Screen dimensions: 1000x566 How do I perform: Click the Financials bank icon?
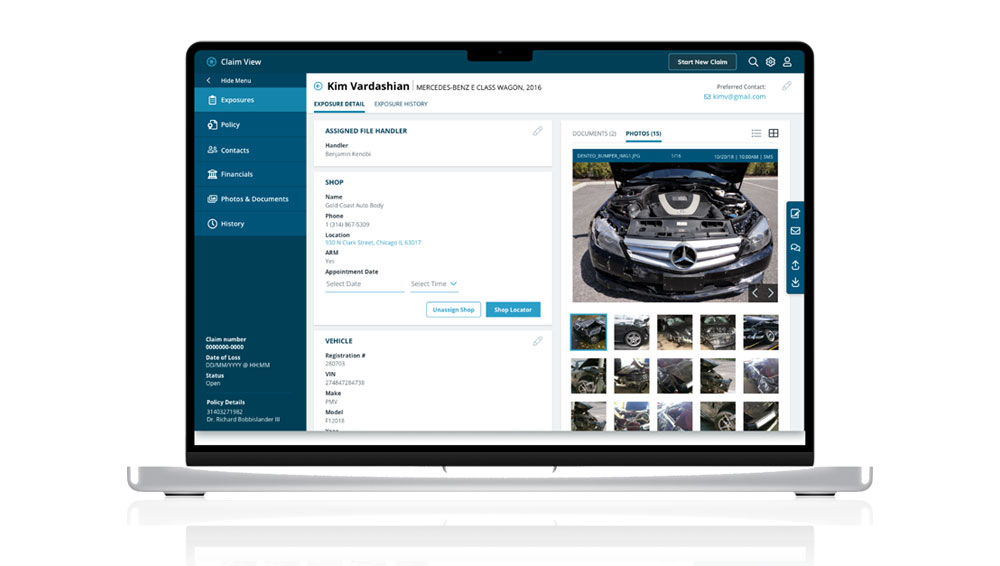pos(212,174)
